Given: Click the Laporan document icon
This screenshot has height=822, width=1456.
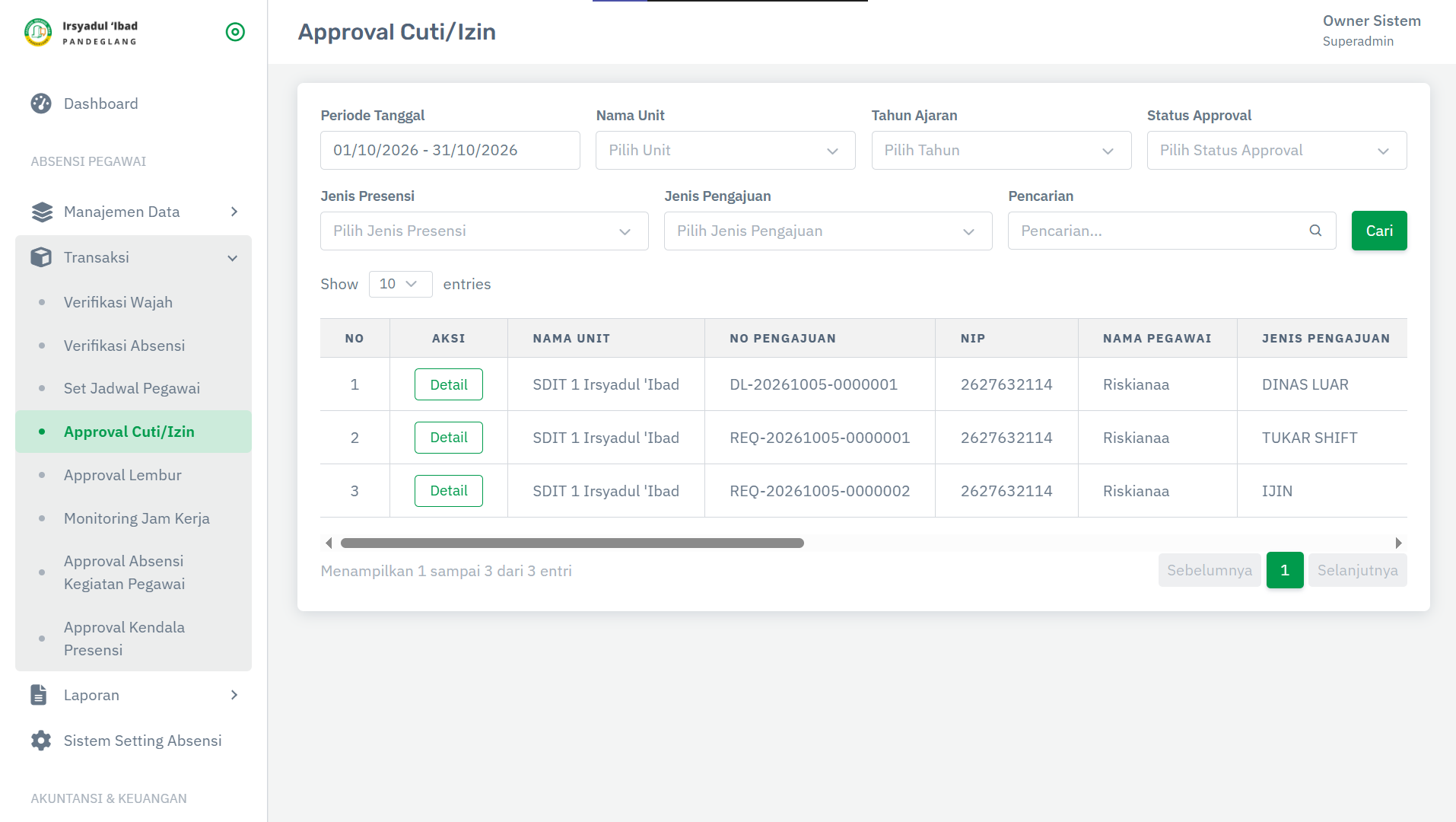Looking at the screenshot, I should point(39,695).
